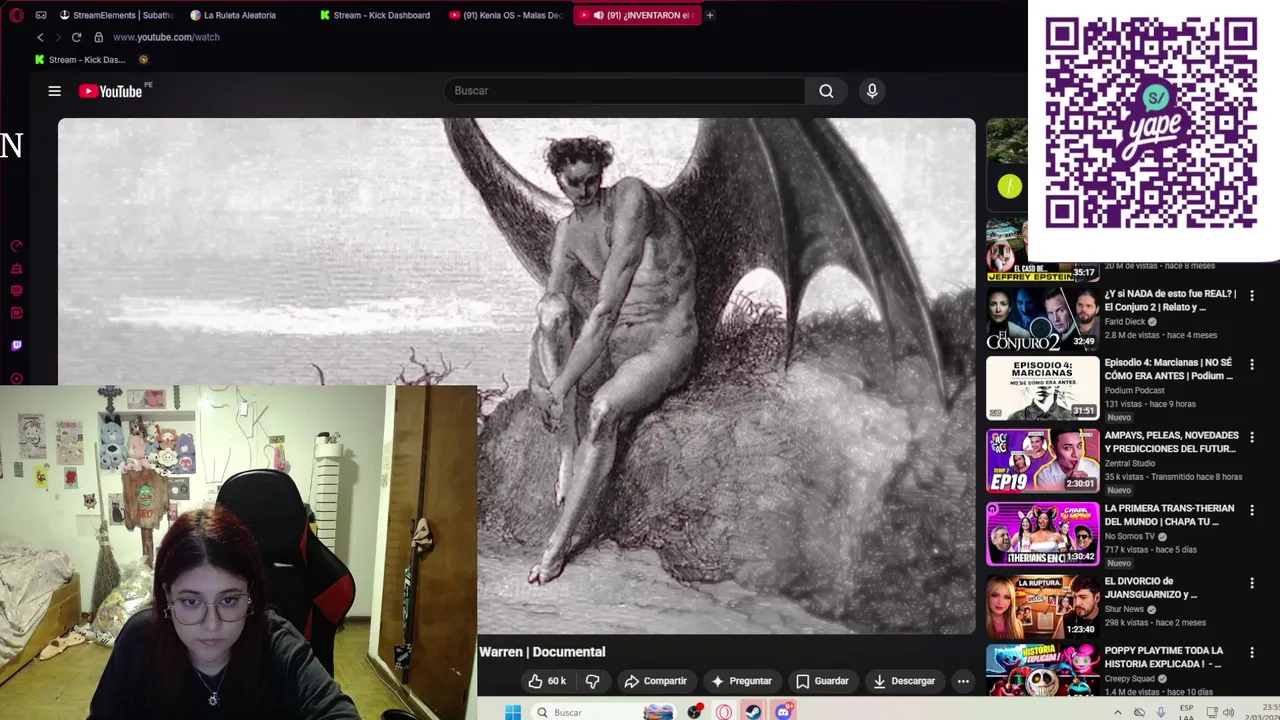Go back to previous page
Screen dimensions: 1280x720
tap(40, 37)
